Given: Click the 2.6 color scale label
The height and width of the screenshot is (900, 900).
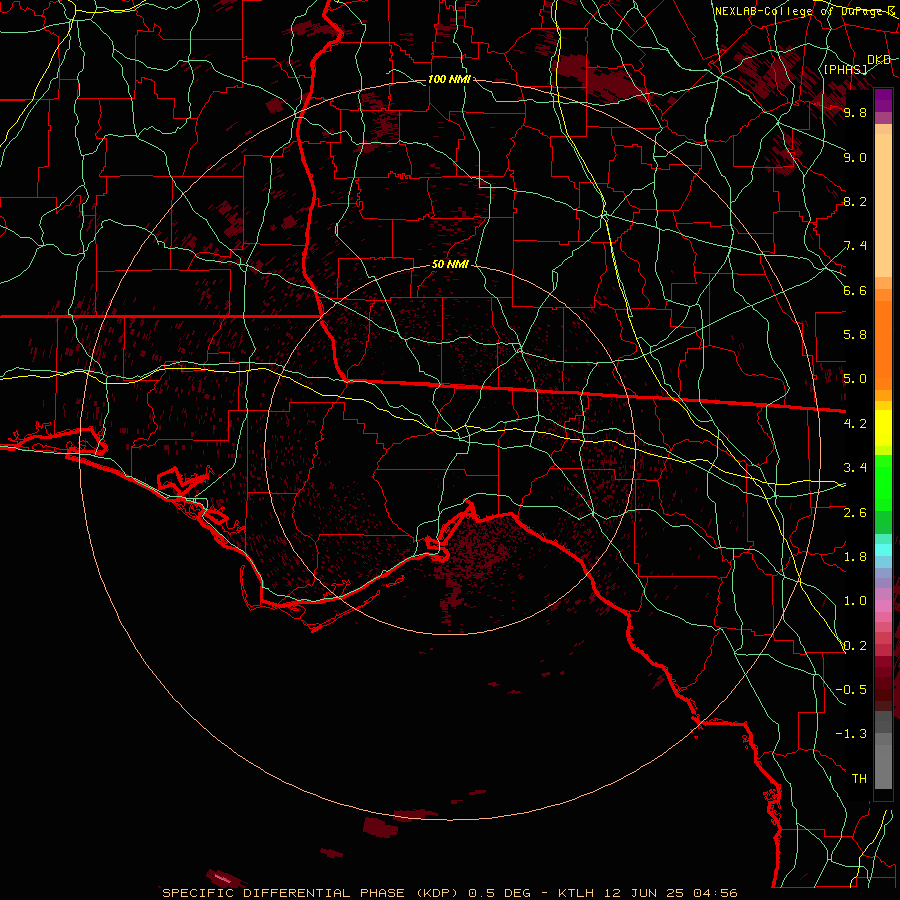Looking at the screenshot, I should coord(855,512).
